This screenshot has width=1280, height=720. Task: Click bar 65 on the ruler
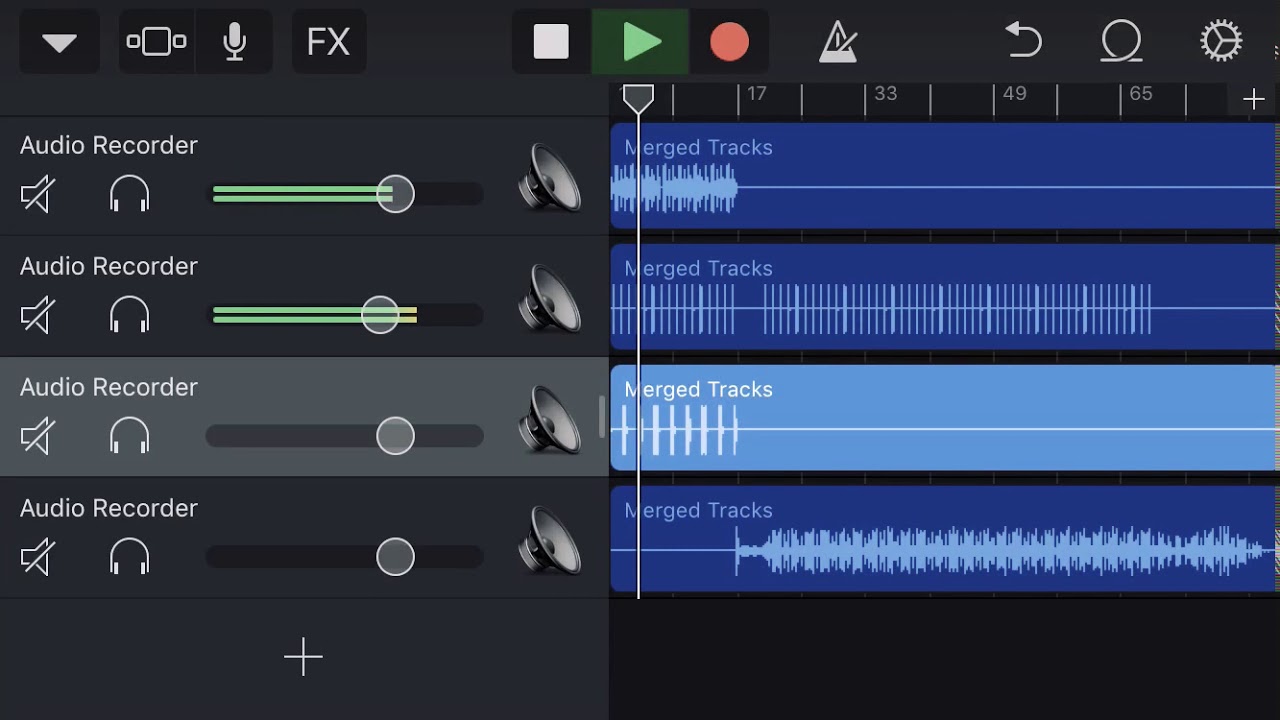pos(1141,94)
